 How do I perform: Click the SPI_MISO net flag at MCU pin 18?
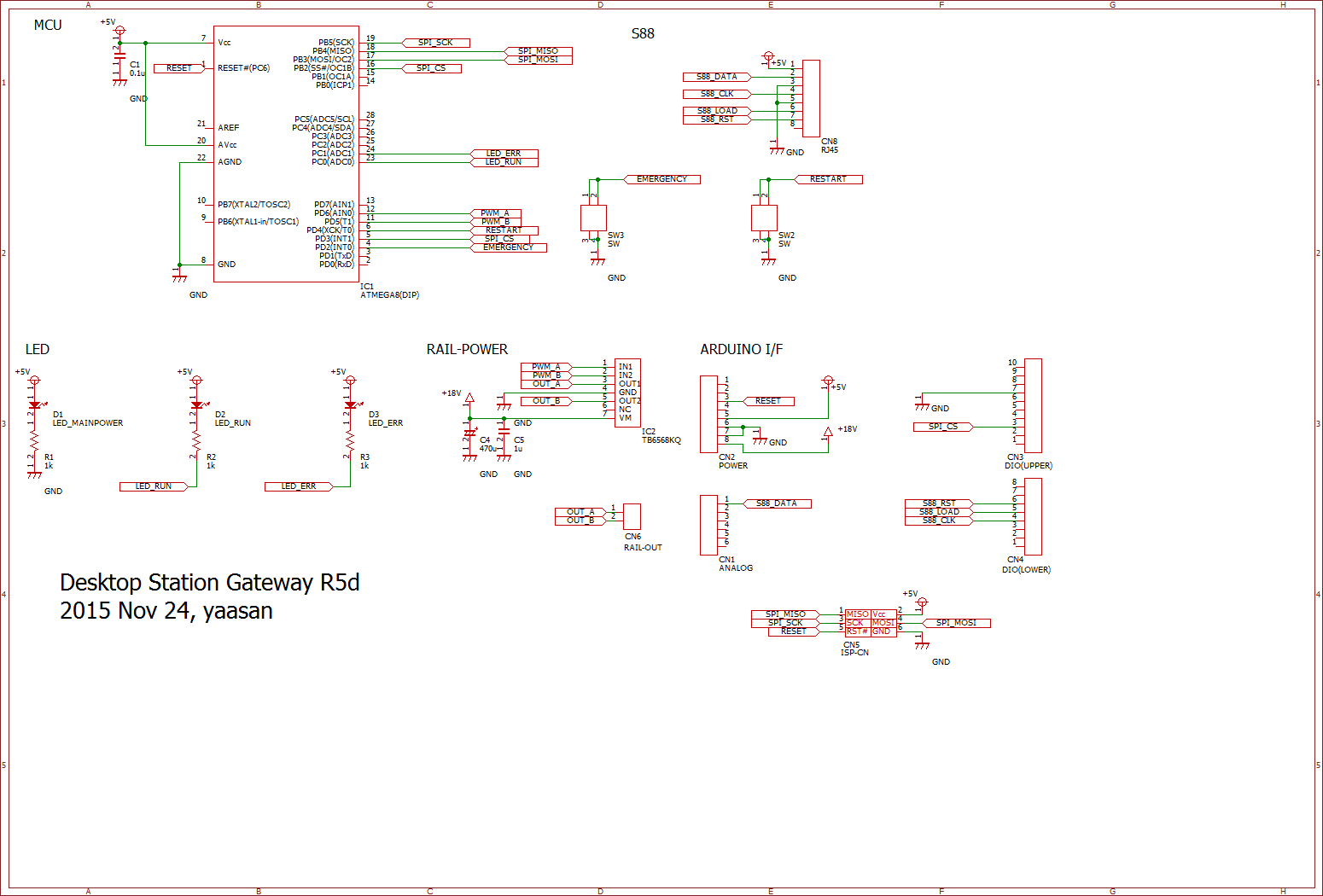click(538, 51)
